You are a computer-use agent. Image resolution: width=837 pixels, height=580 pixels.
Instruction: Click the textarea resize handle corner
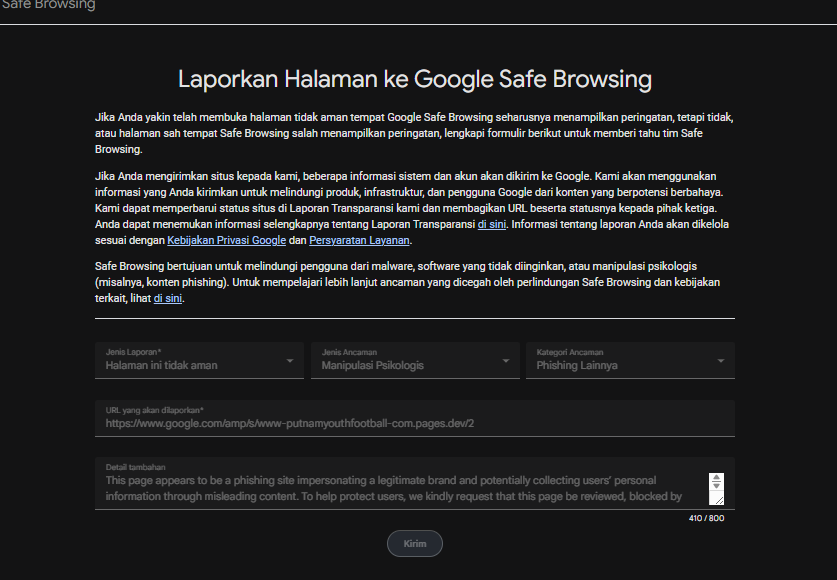719,500
